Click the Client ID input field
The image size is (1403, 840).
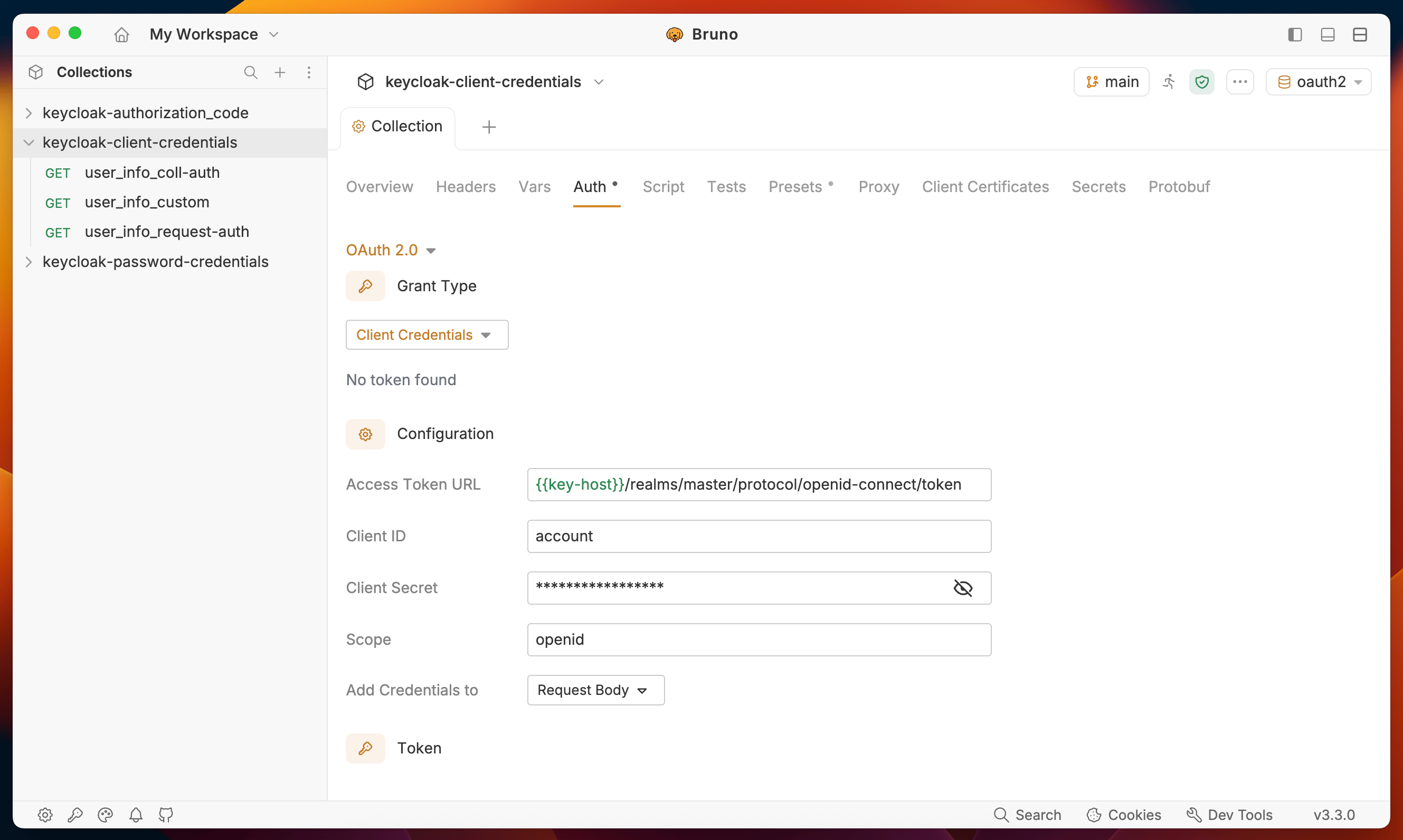click(x=759, y=536)
